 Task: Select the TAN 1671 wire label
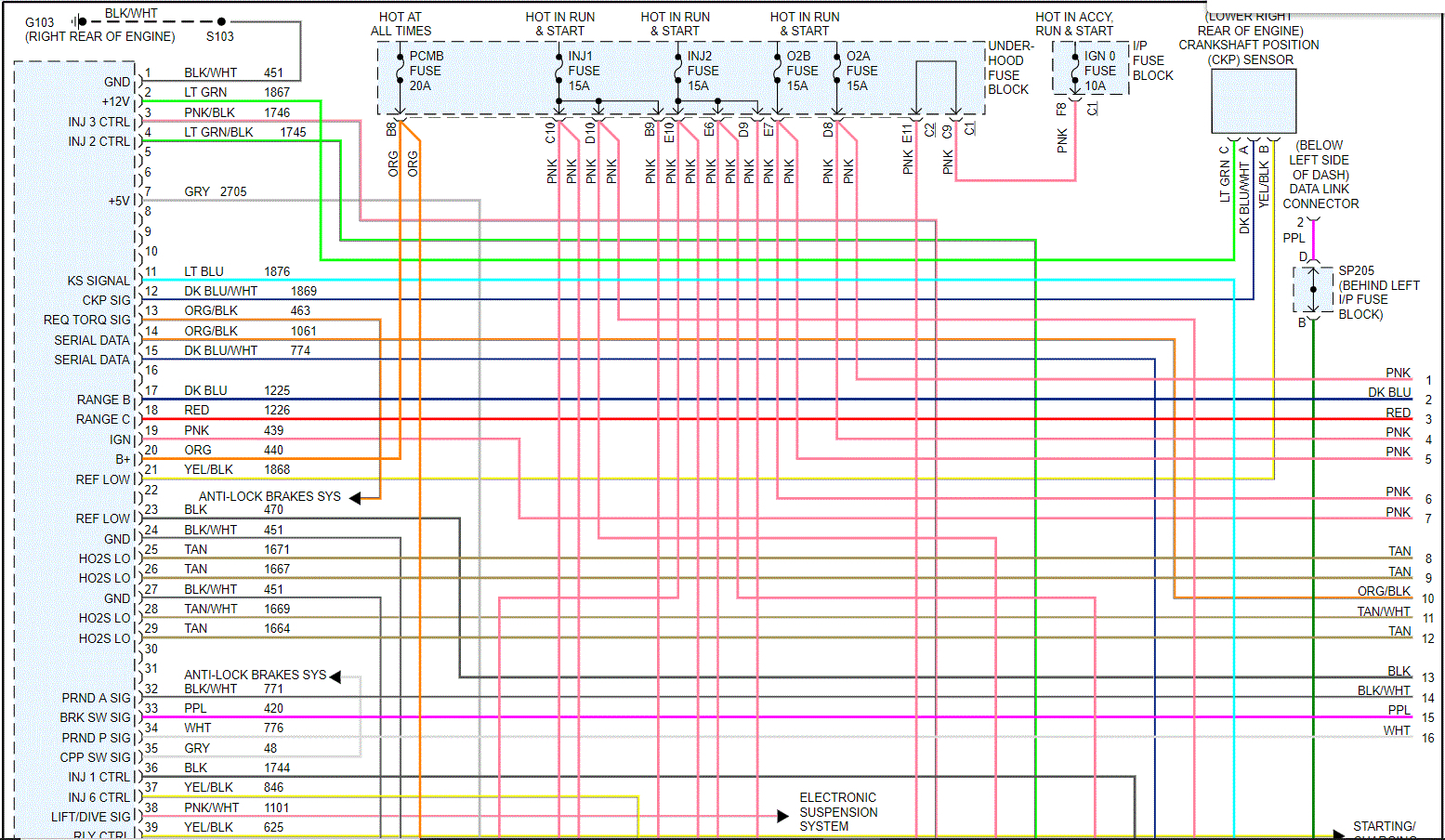(237, 549)
